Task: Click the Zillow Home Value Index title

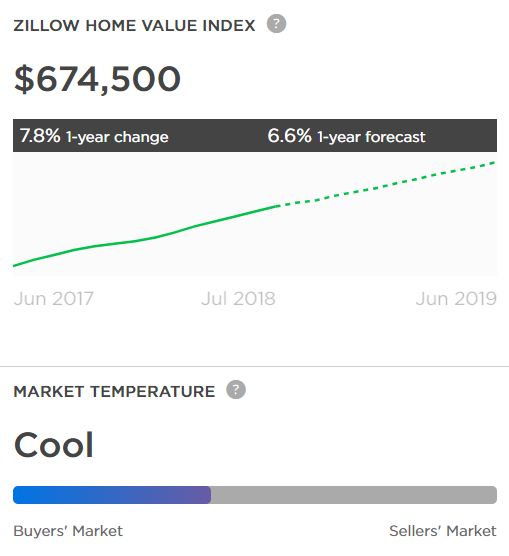Action: coord(134,26)
